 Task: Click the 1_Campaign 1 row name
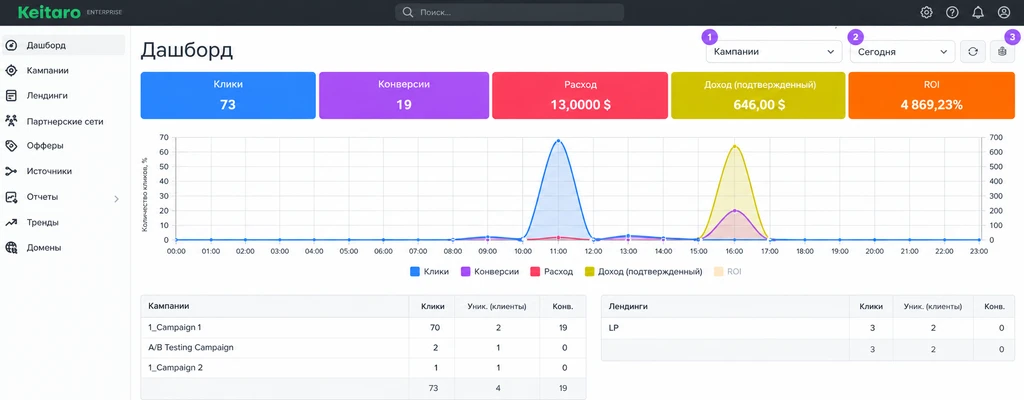176,327
